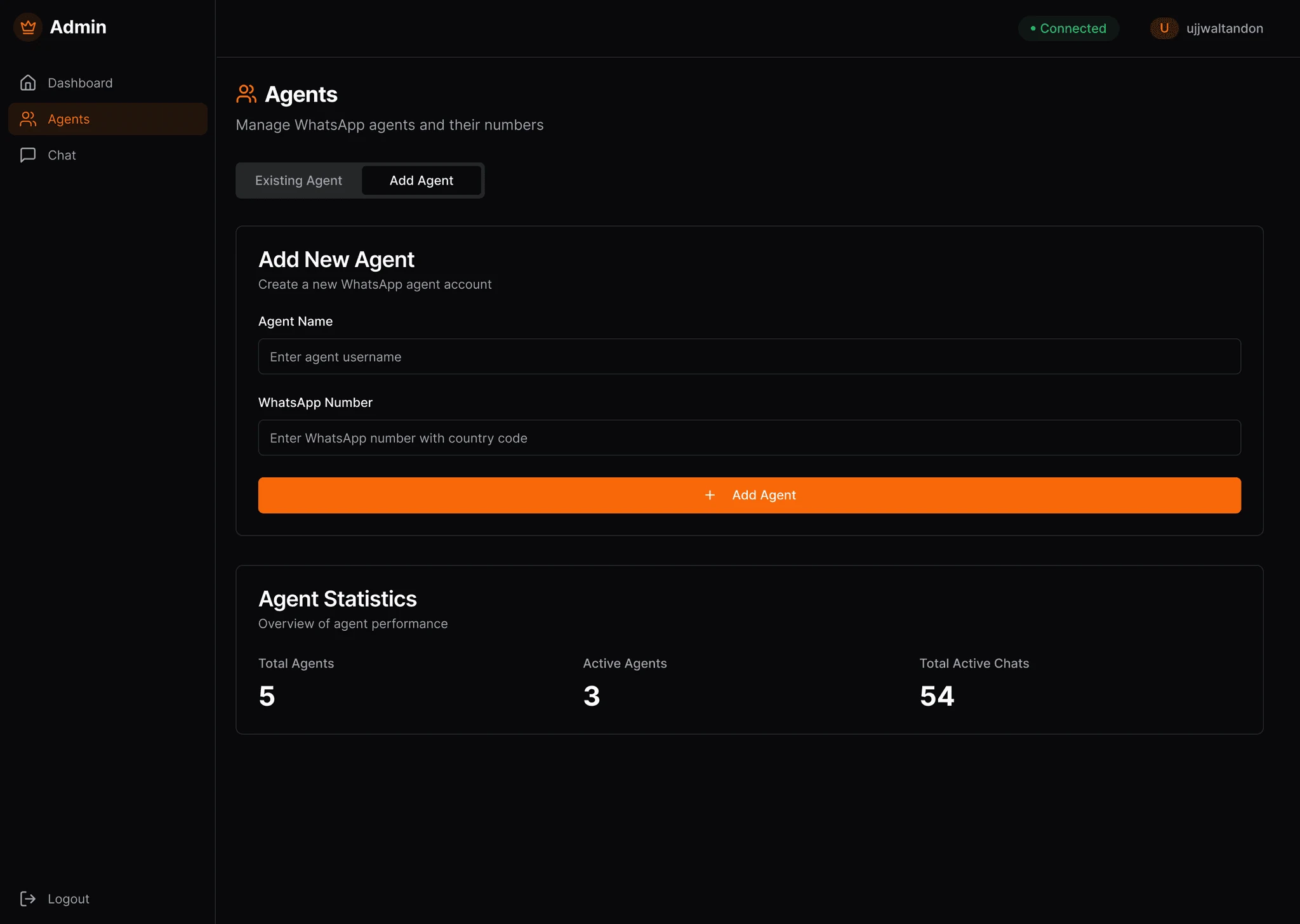Click the Logout arrow icon

28,899
